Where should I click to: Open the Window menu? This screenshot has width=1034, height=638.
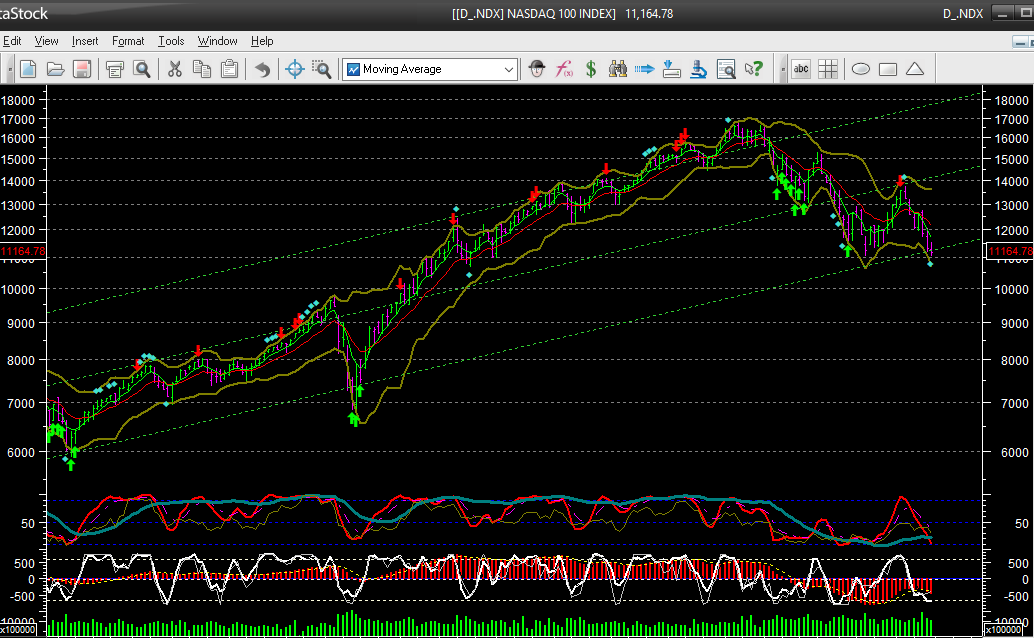point(217,41)
